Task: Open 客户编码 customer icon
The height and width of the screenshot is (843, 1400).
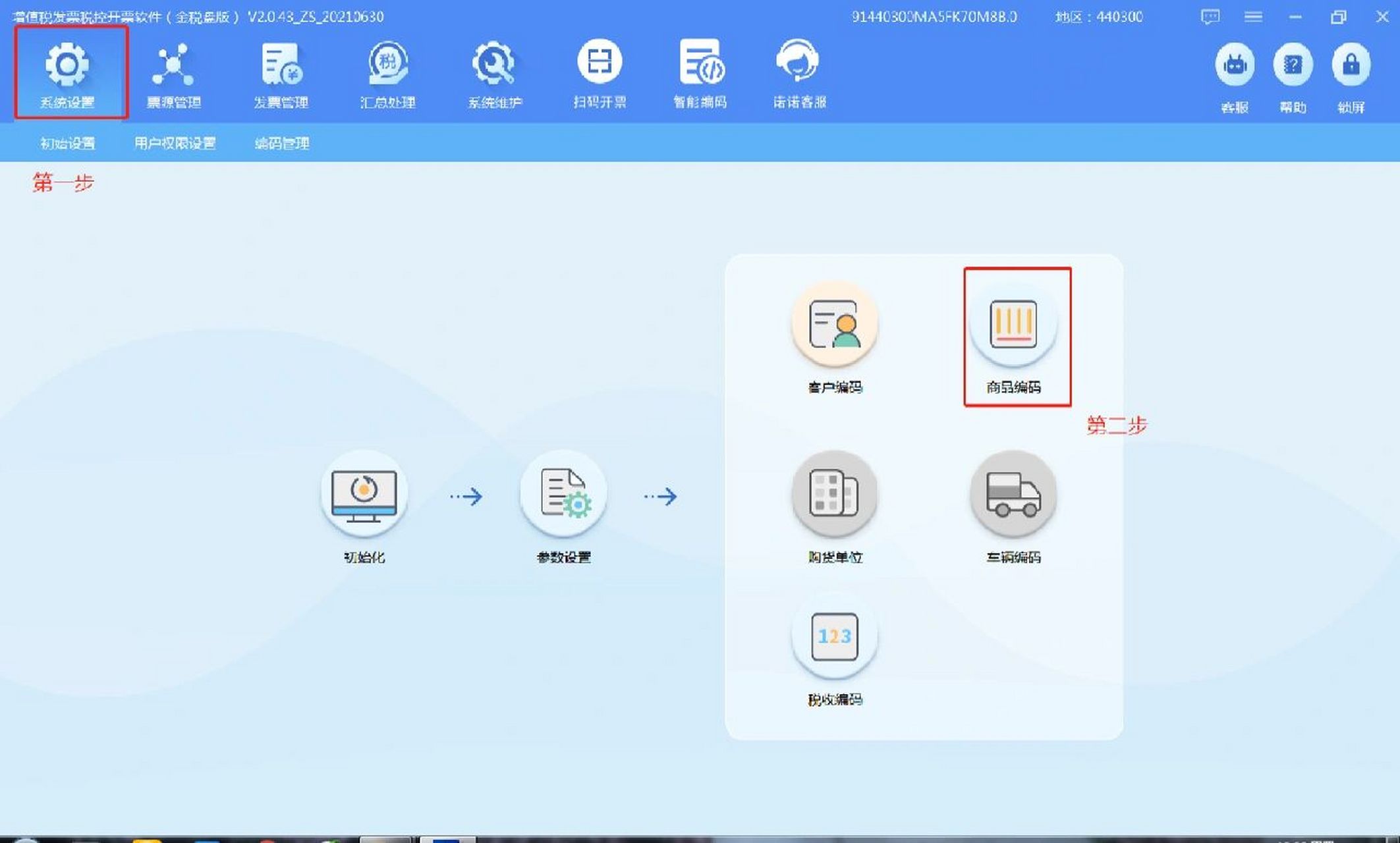Action: [x=835, y=324]
